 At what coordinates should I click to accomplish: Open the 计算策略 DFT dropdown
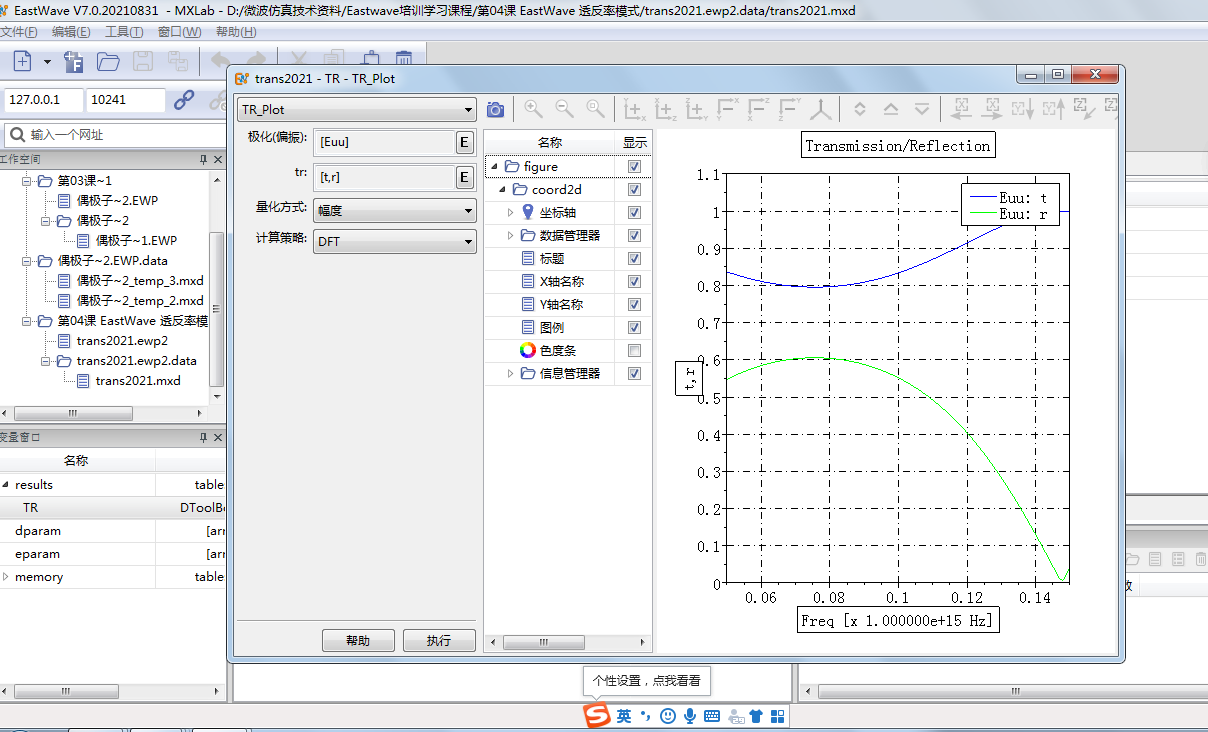[x=394, y=241]
